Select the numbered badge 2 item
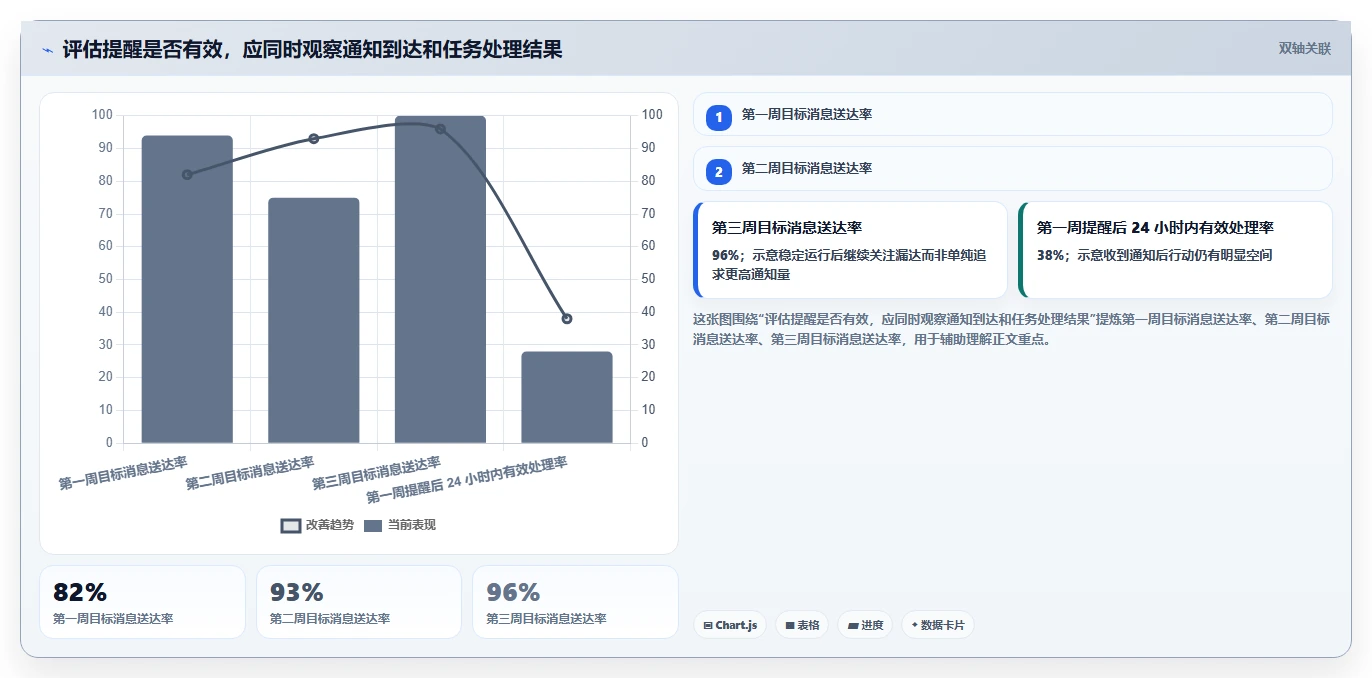The width and height of the screenshot is (1372, 678). 1012,168
